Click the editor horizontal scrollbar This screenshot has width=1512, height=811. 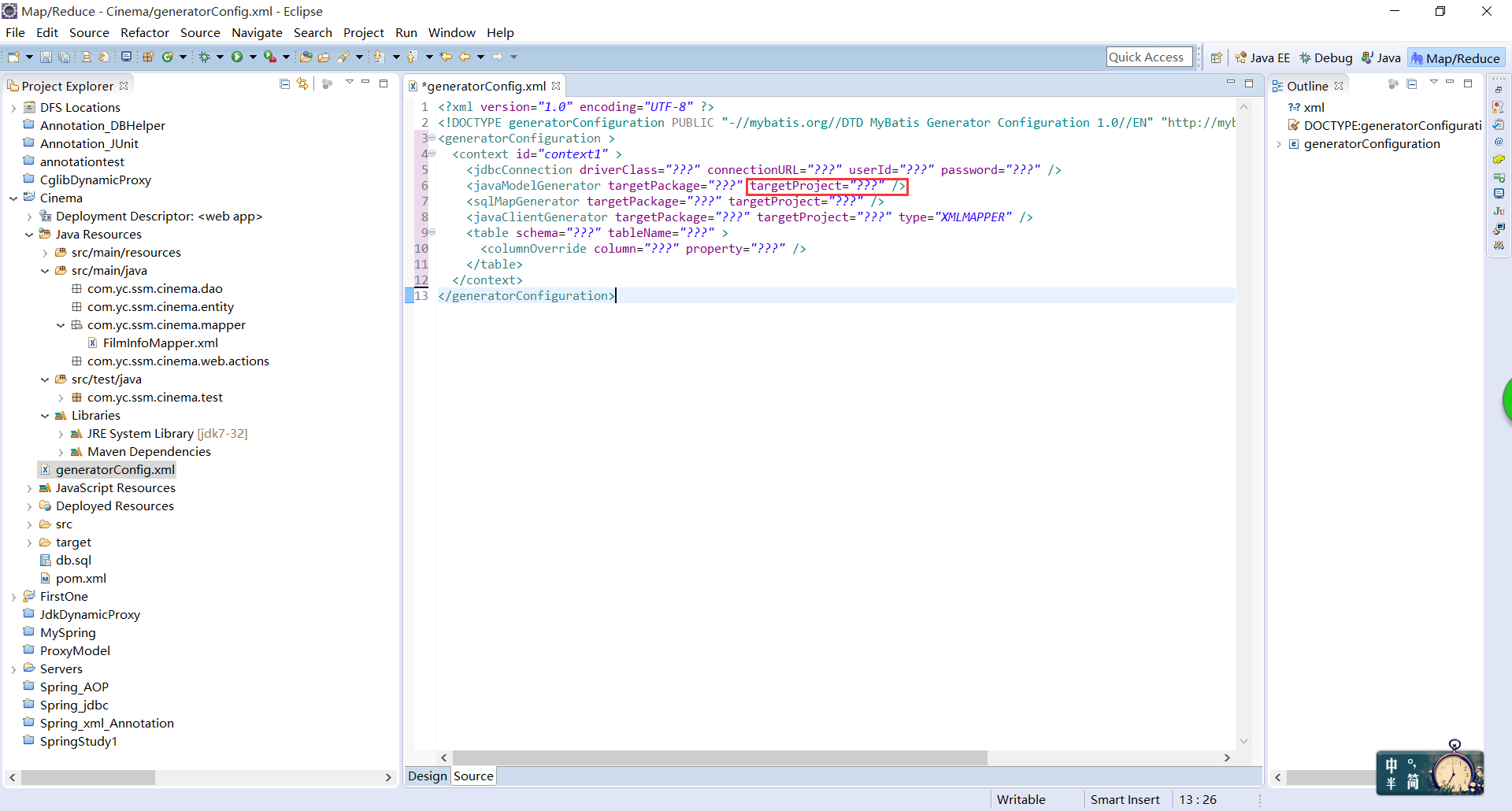click(720, 757)
